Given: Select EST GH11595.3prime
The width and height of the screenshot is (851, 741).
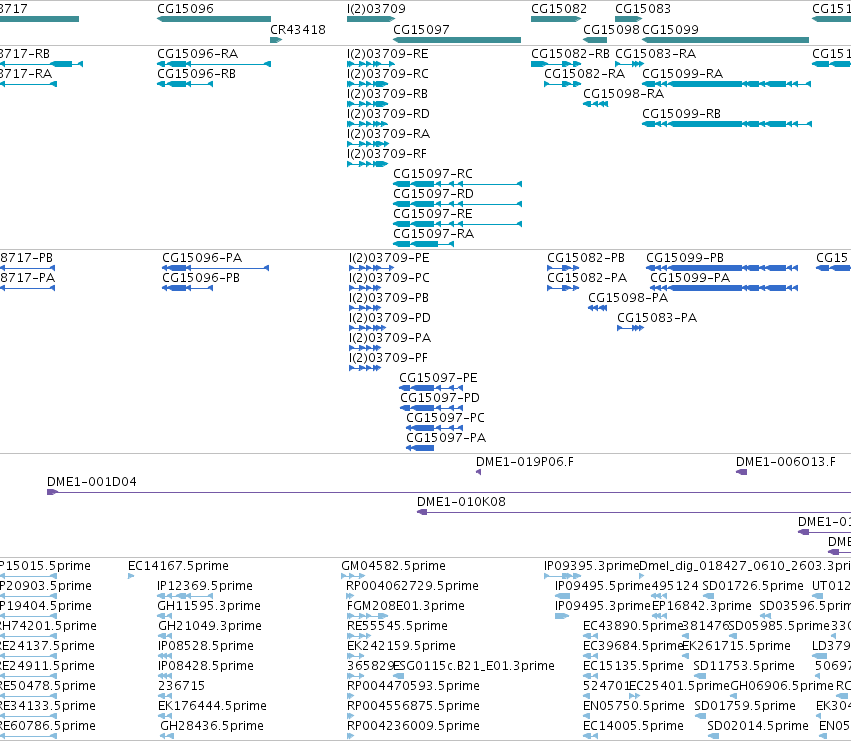Looking at the screenshot, I should 209,606.
